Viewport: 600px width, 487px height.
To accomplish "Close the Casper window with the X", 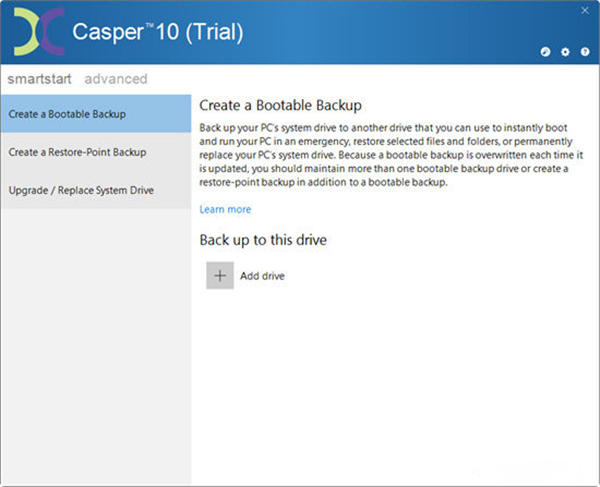I will [584, 12].
